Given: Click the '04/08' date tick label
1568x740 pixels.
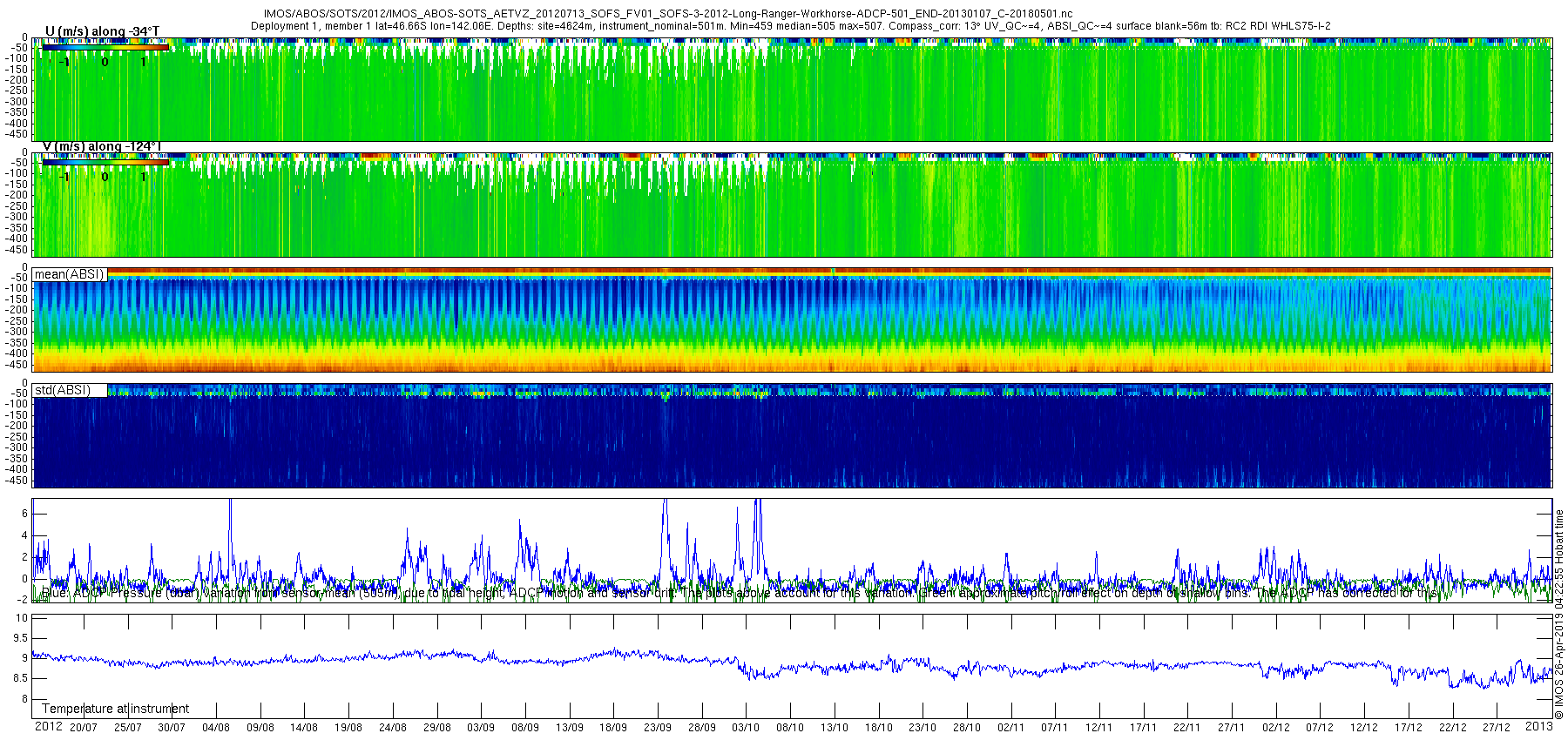Looking at the screenshot, I should [x=216, y=728].
